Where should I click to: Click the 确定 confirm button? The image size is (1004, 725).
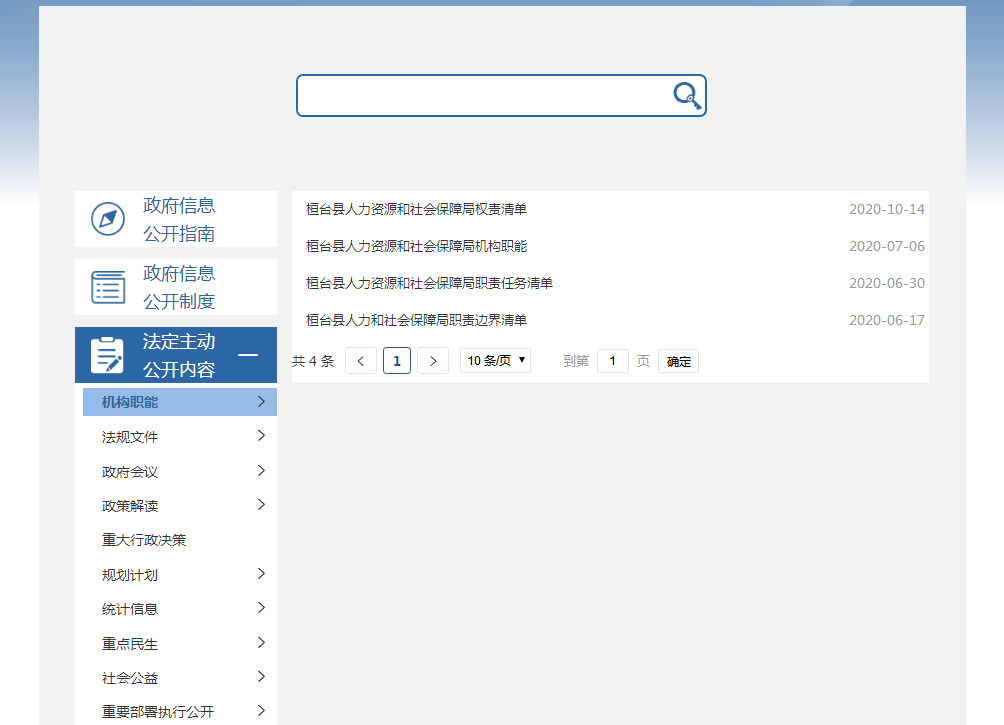tap(679, 362)
